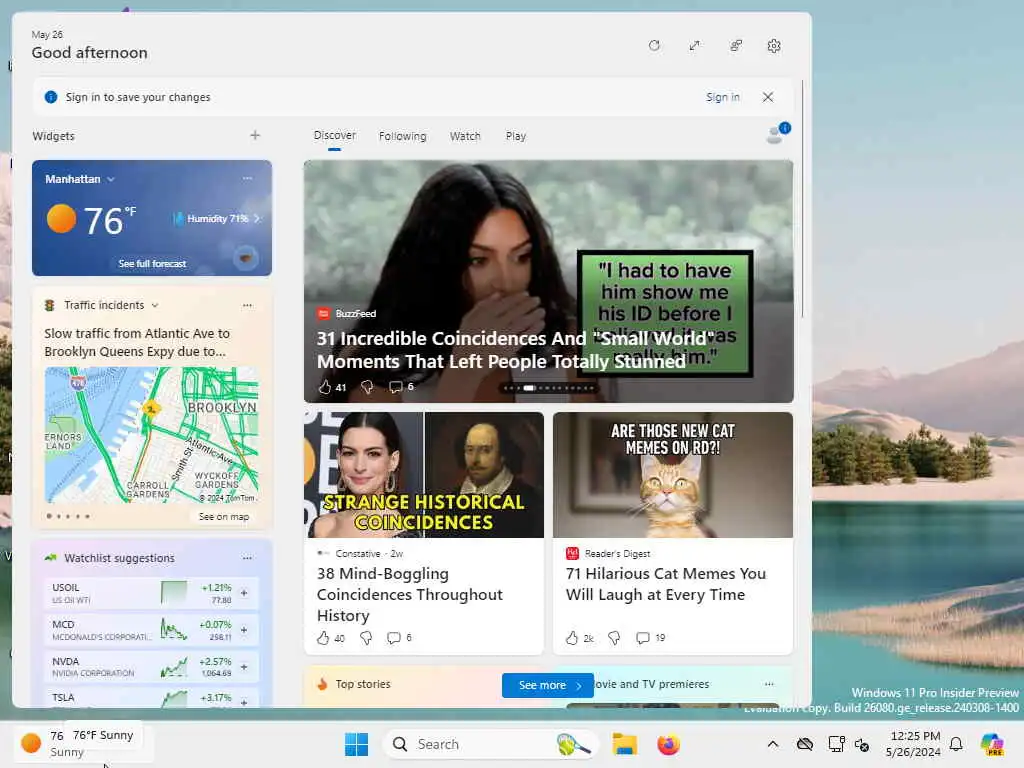
Task: Open the Windows Start menu
Action: click(357, 744)
